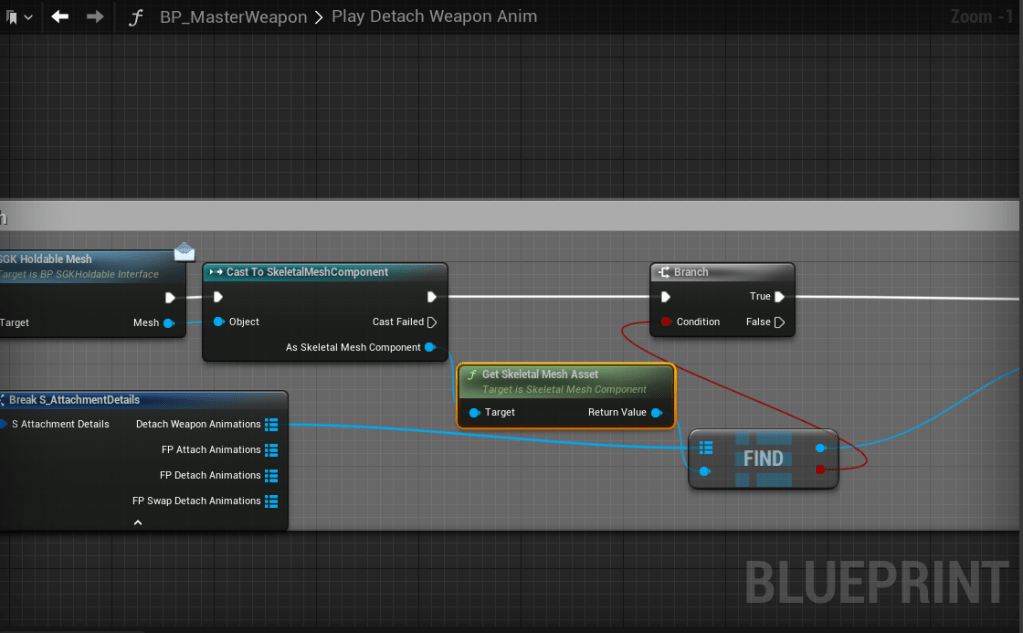
Task: Click the FP Attach Animations map pin
Action: pyautogui.click(x=271, y=450)
